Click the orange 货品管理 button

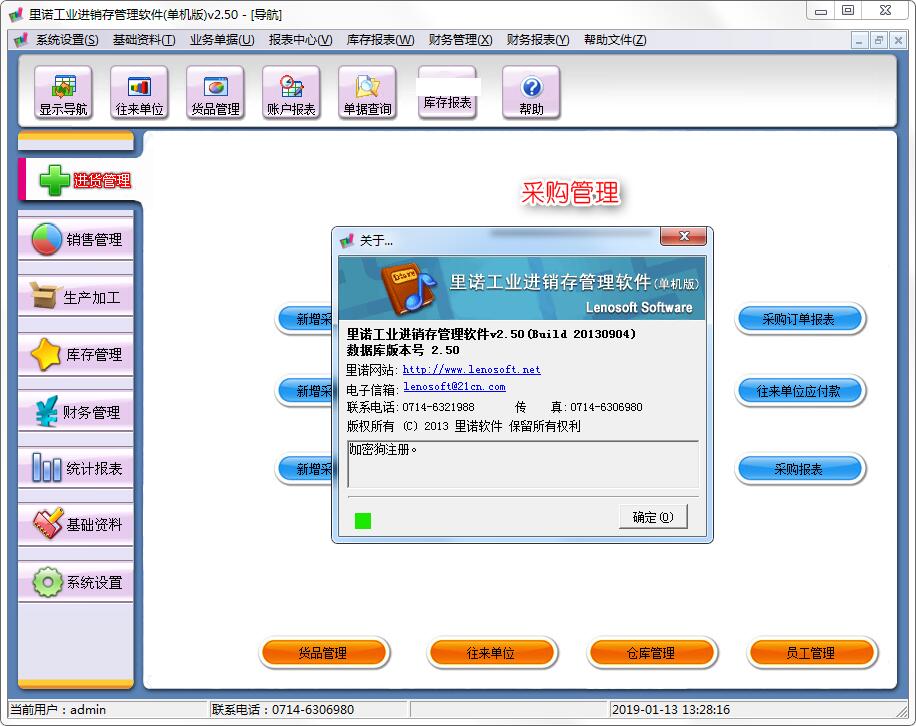point(324,653)
